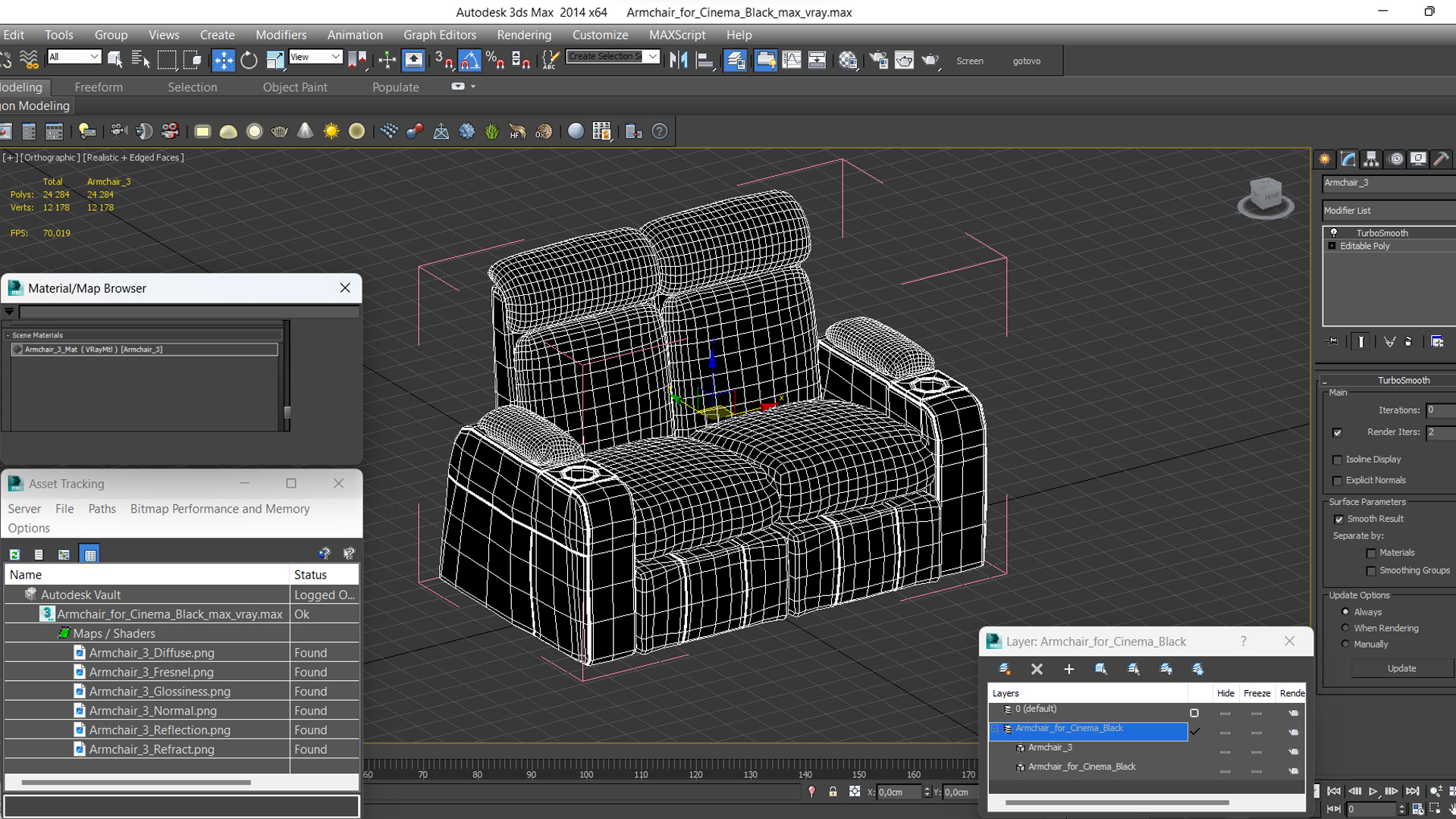This screenshot has width=1456, height=819.
Task: Click the Table View icon in Asset Tracking
Action: click(90, 554)
